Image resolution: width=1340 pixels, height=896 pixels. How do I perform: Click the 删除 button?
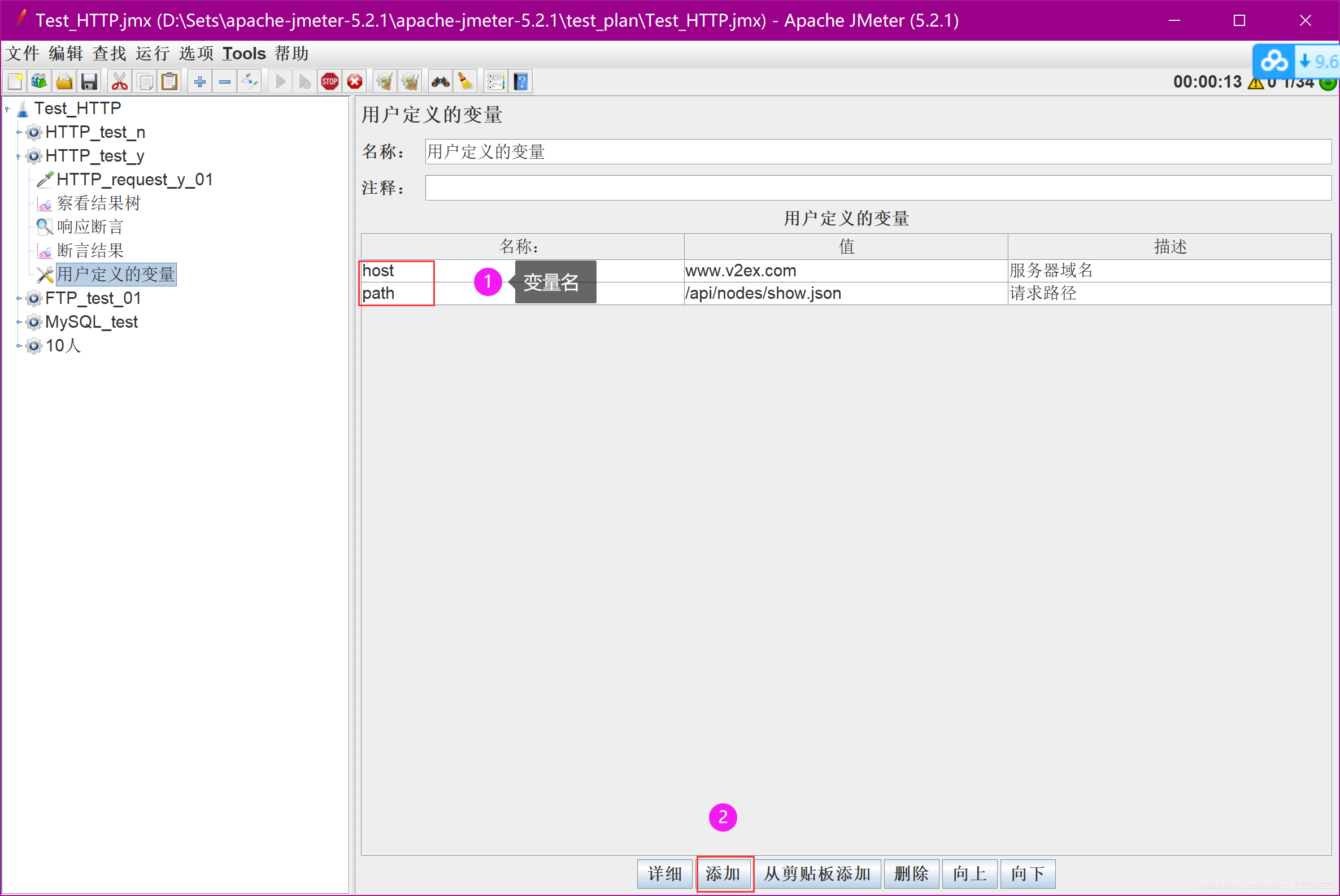(x=911, y=873)
